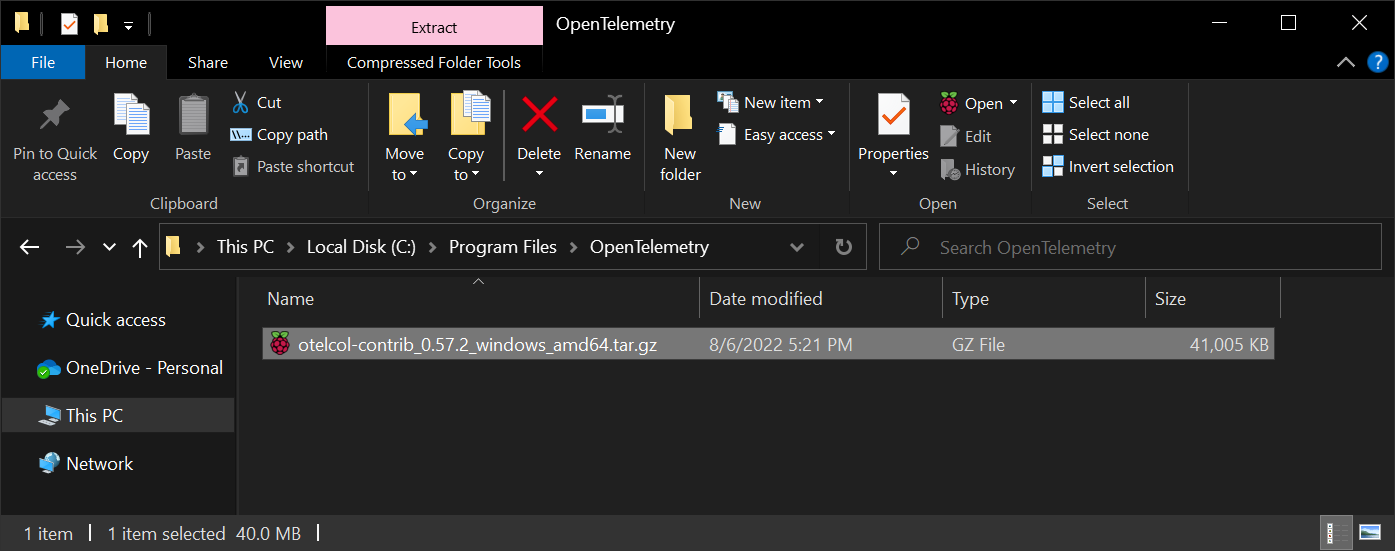Sort by Date modified column
This screenshot has height=551, width=1395.
(x=821, y=298)
